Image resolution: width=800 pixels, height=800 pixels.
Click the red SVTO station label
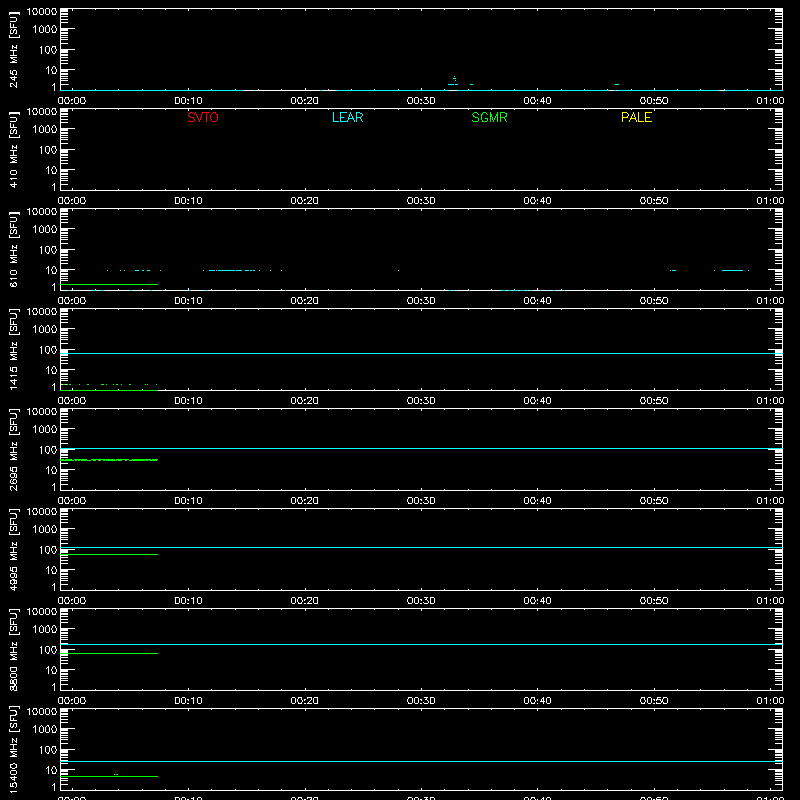tap(203, 117)
